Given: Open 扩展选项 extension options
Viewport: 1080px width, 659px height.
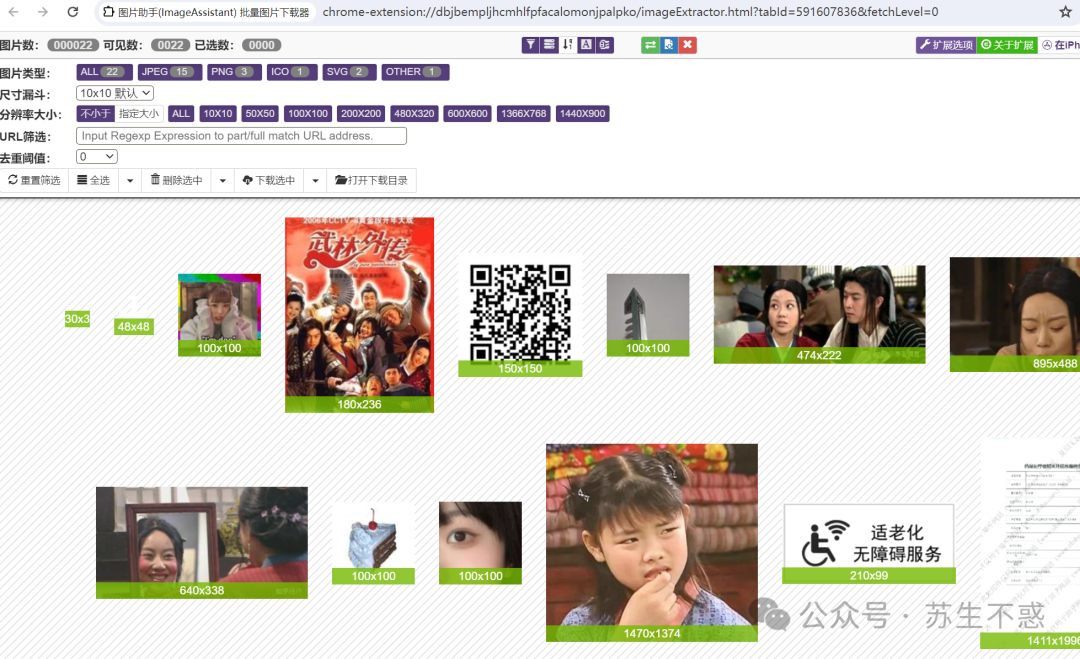Looking at the screenshot, I should 946,45.
